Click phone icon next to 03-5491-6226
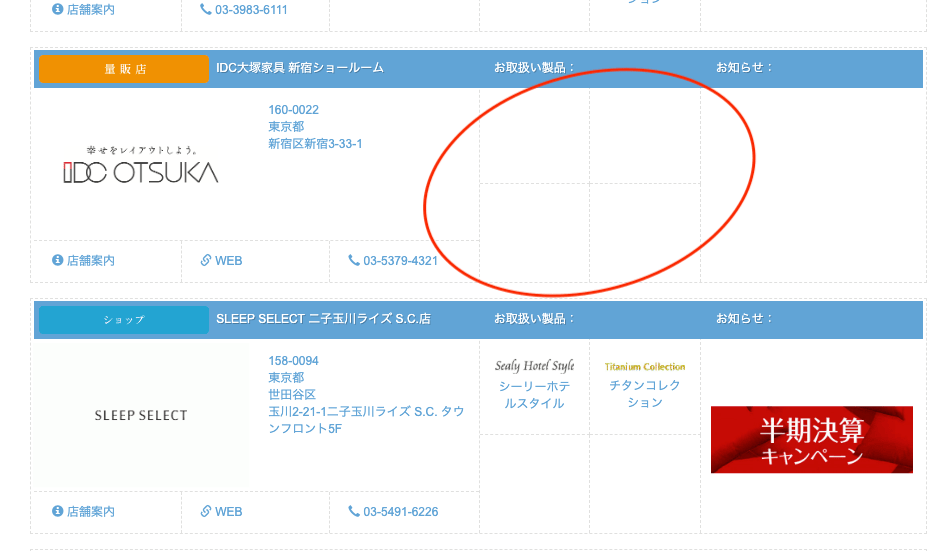The width and height of the screenshot is (933, 551). [353, 511]
